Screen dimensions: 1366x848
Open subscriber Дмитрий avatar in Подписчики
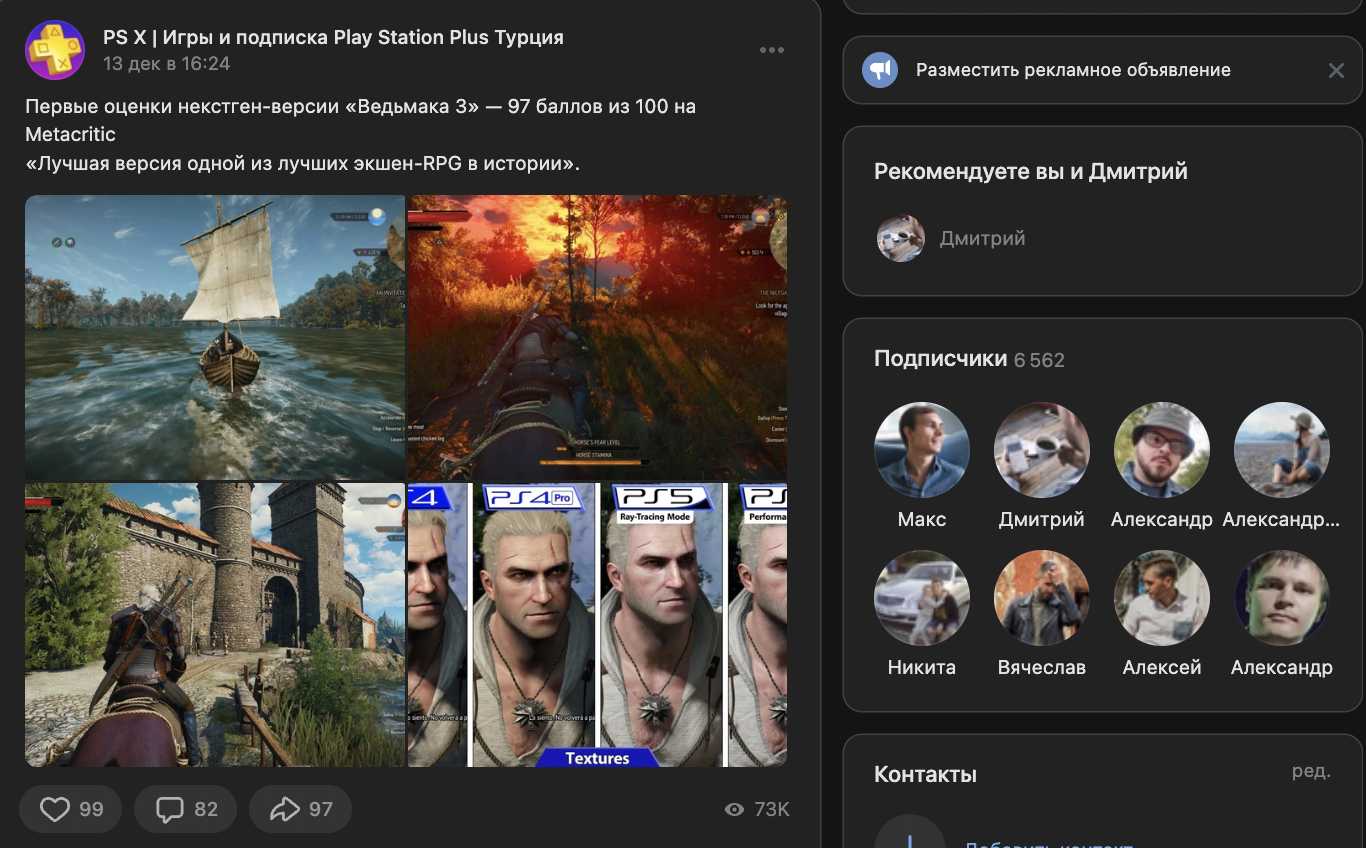(1042, 450)
